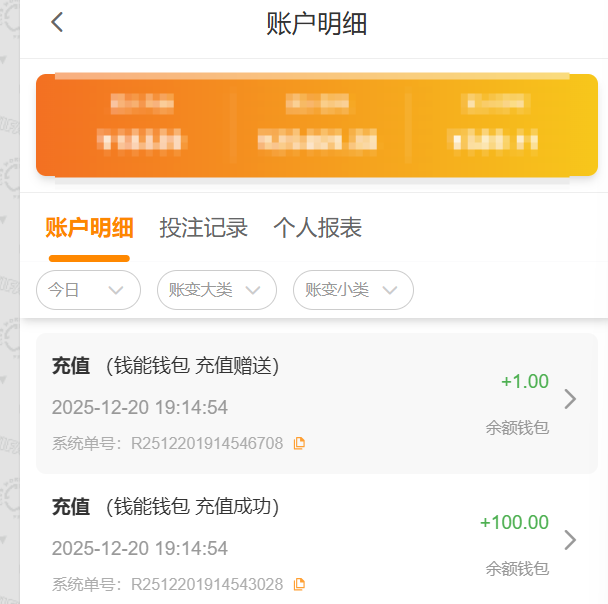Open the 个人报表 tab
This screenshot has height=604, width=608.
coord(317,228)
